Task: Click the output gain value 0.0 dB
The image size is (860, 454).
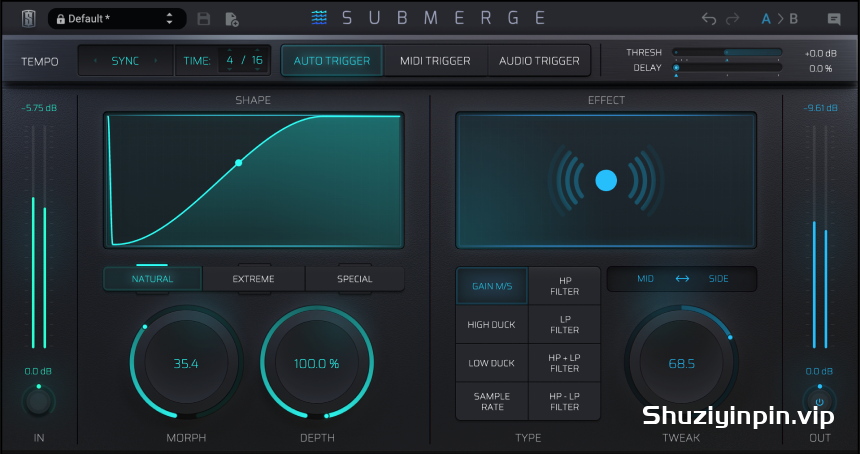Action: click(819, 371)
